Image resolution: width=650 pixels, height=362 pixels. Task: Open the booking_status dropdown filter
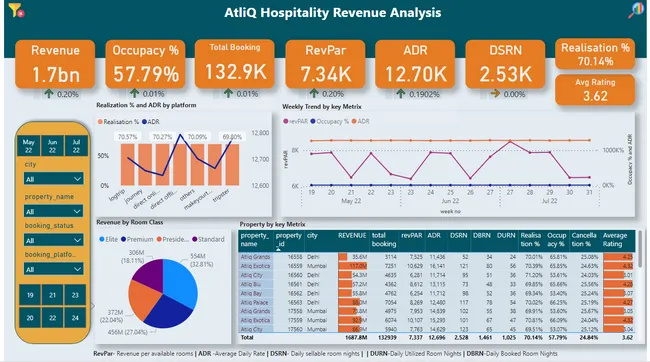point(53,240)
